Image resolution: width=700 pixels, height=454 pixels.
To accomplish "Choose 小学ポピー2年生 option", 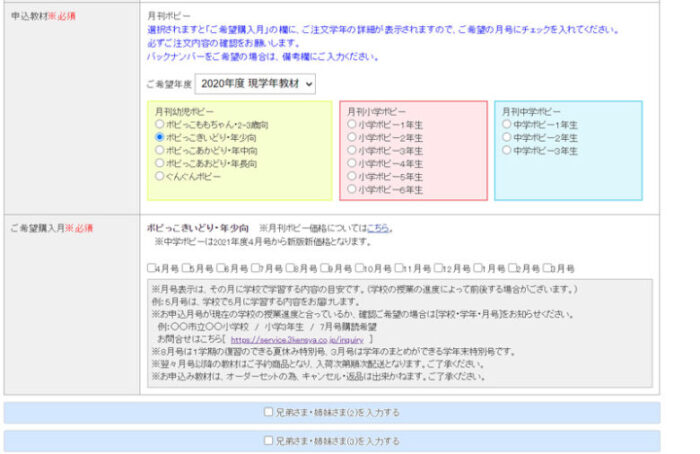I will [x=352, y=137].
